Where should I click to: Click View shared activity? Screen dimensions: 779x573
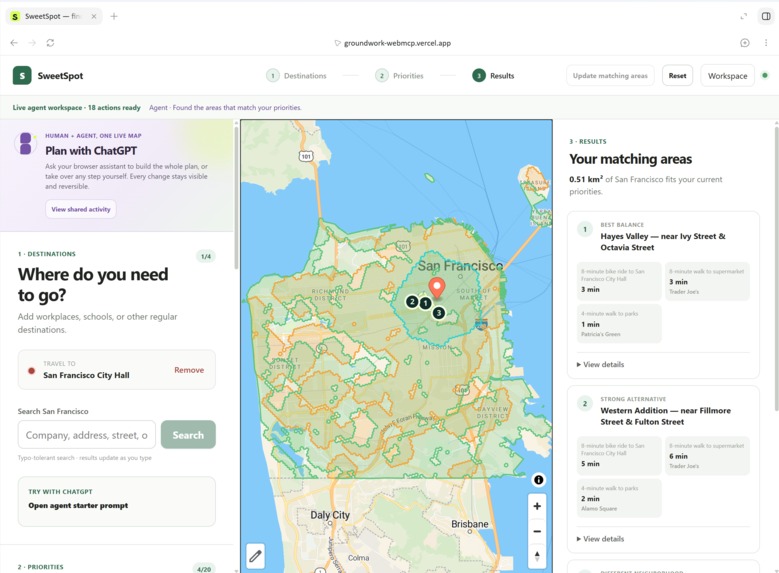pyautogui.click(x=81, y=209)
